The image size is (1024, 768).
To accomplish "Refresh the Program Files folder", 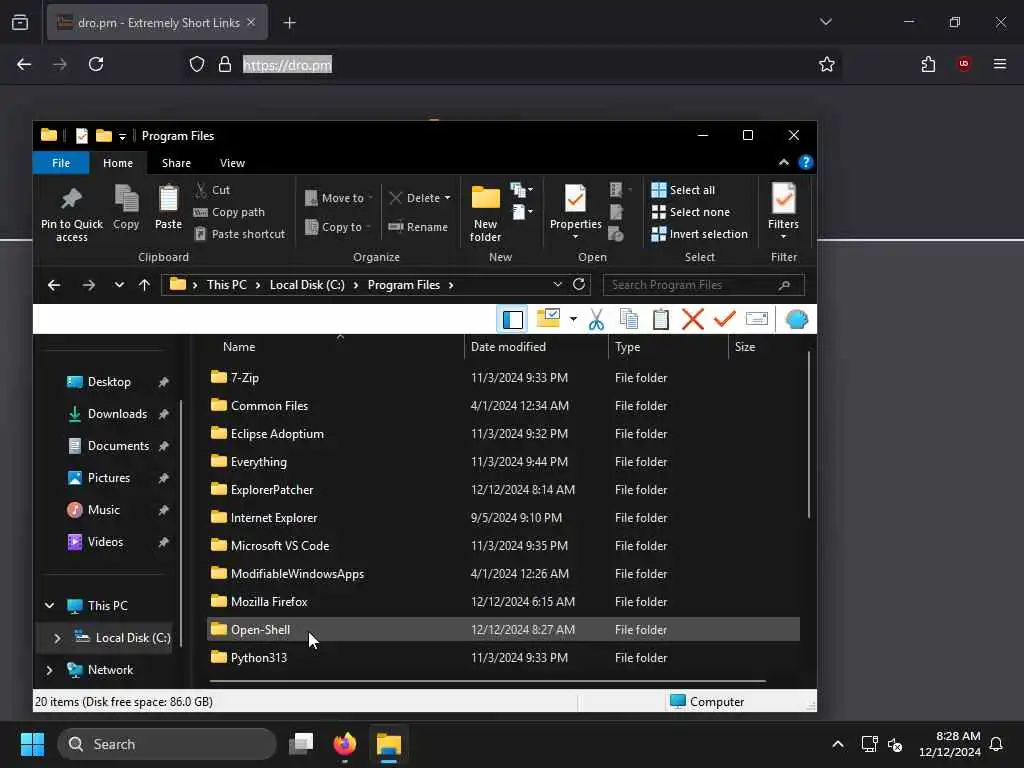I will pos(579,285).
